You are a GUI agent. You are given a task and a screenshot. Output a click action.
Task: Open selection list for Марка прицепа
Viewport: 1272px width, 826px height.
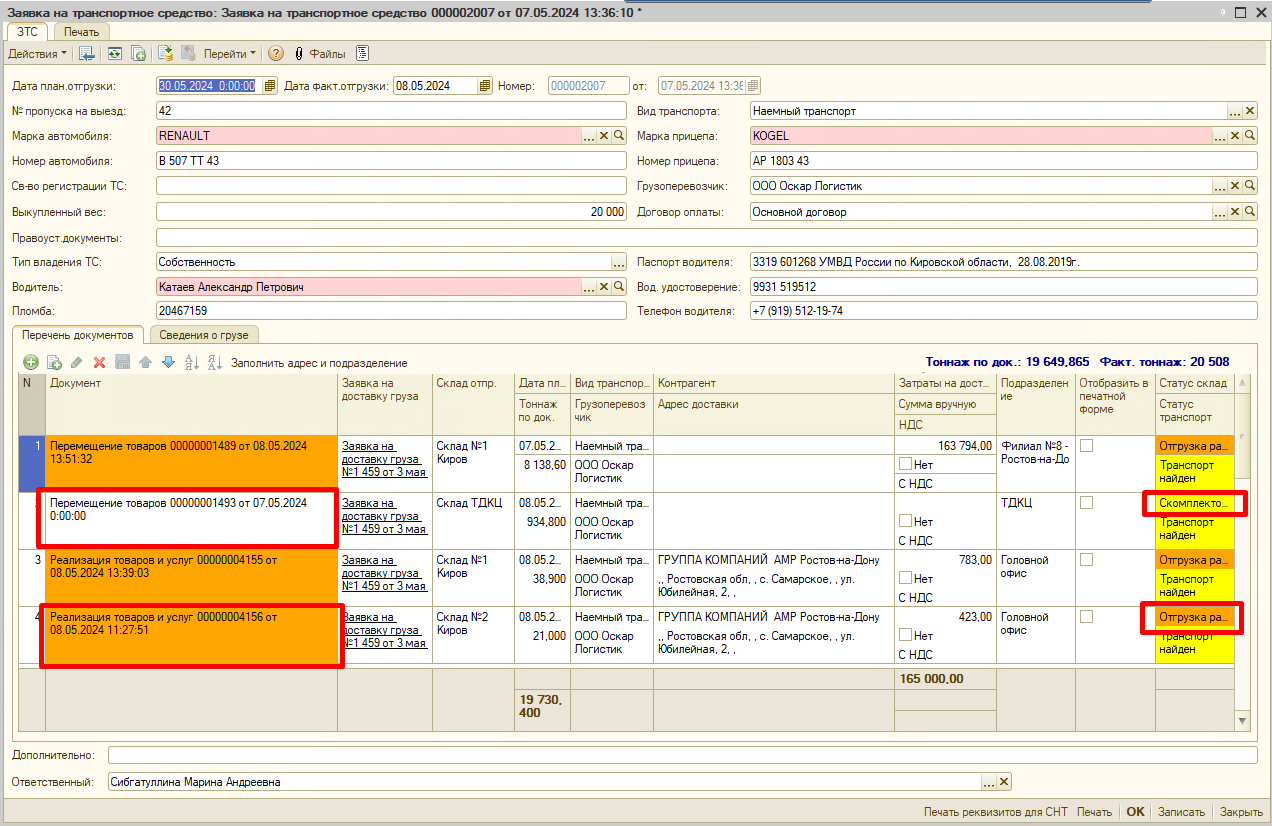pyautogui.click(x=1220, y=135)
